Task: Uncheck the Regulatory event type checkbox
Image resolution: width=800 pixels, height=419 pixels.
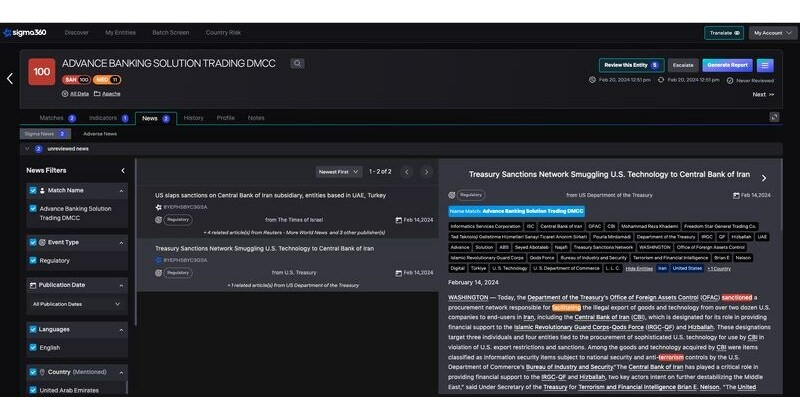Action: tap(33, 261)
